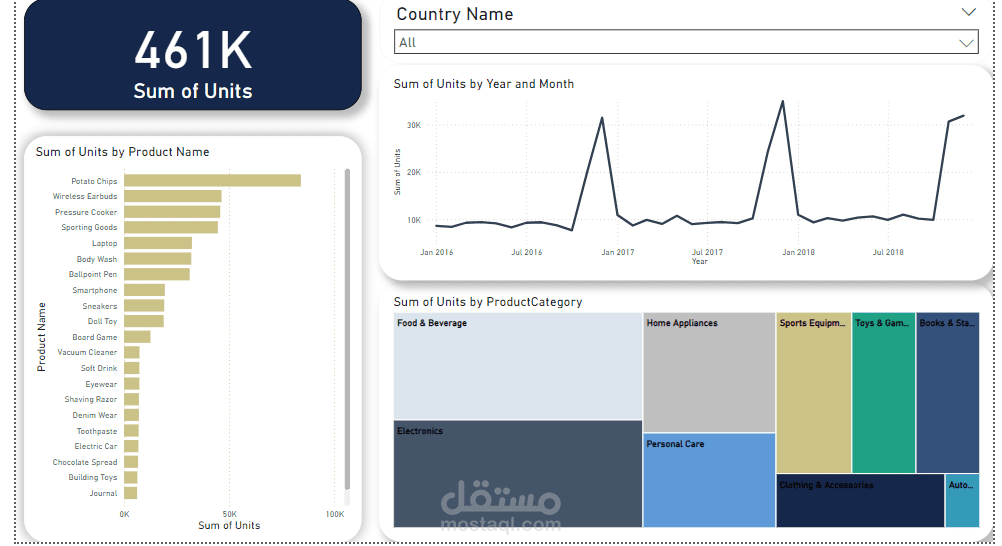Screen dimensions: 1002x546
Task: Click the Sporting Goods bar
Action: point(171,227)
